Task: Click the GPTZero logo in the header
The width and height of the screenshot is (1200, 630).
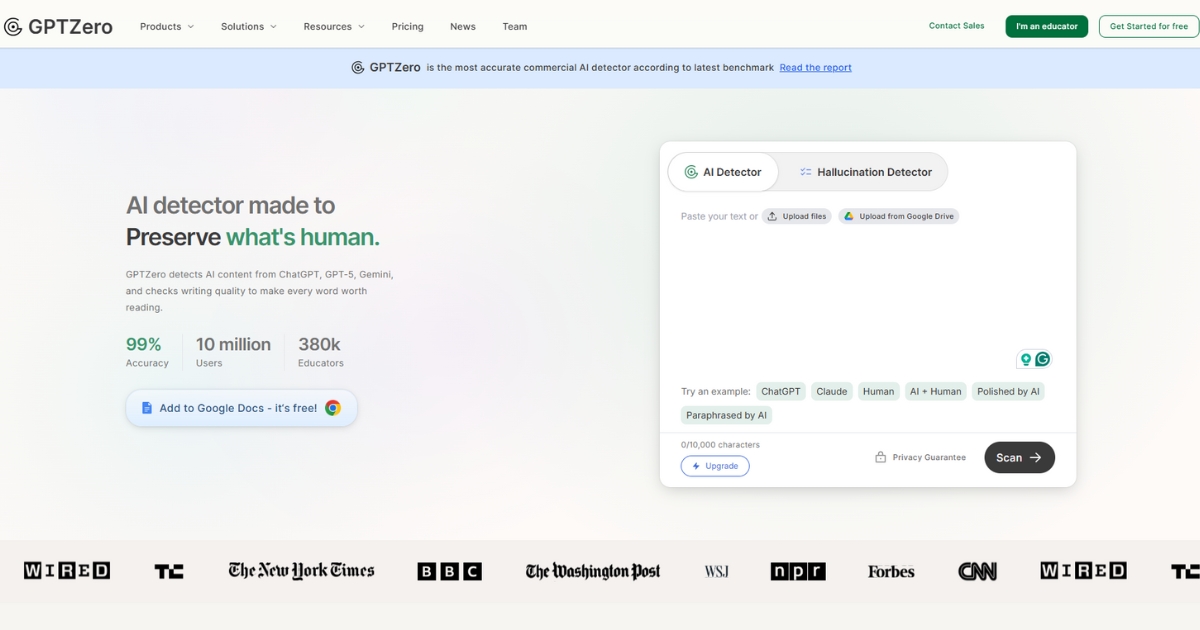Action: pos(58,26)
